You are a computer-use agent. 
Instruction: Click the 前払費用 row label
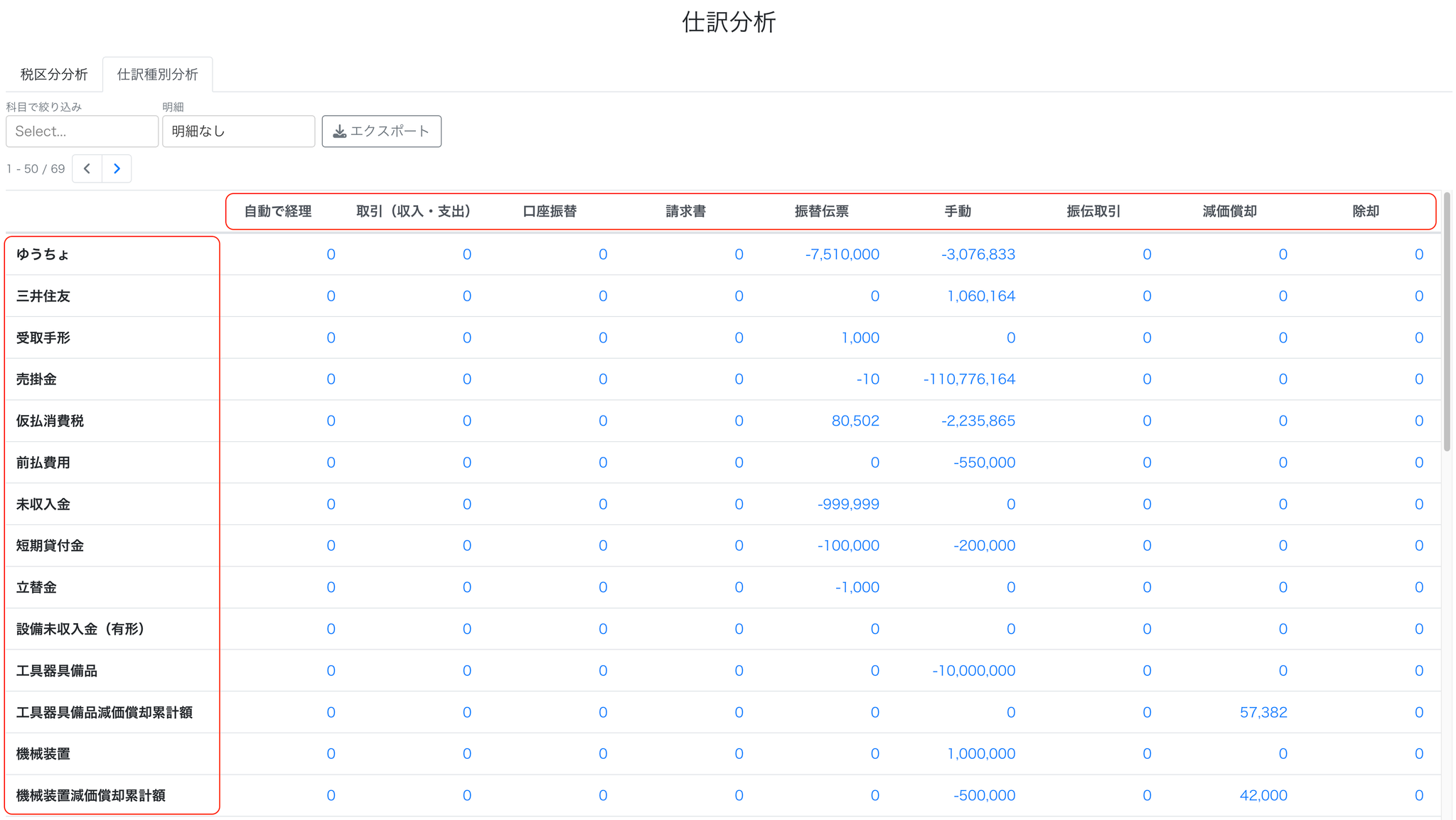point(43,463)
